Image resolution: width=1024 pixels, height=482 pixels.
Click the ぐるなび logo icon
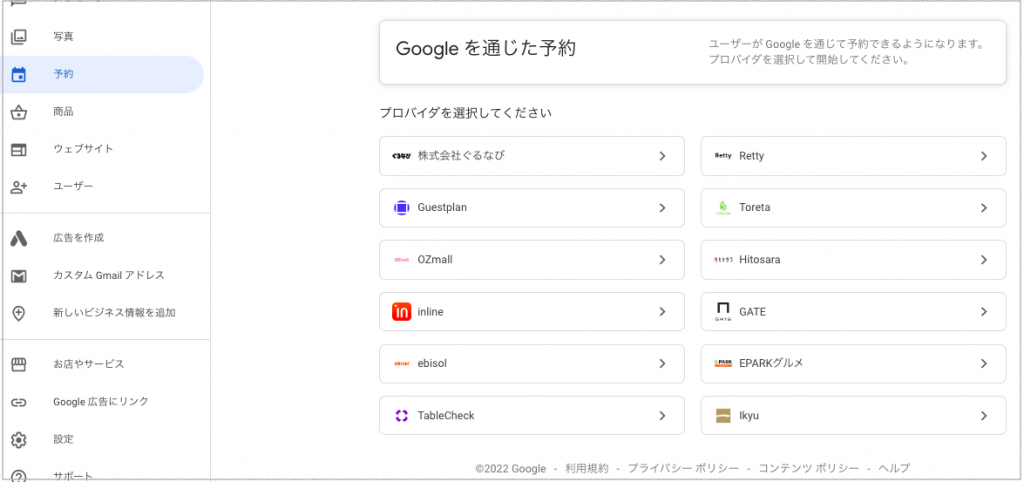click(x=402, y=156)
